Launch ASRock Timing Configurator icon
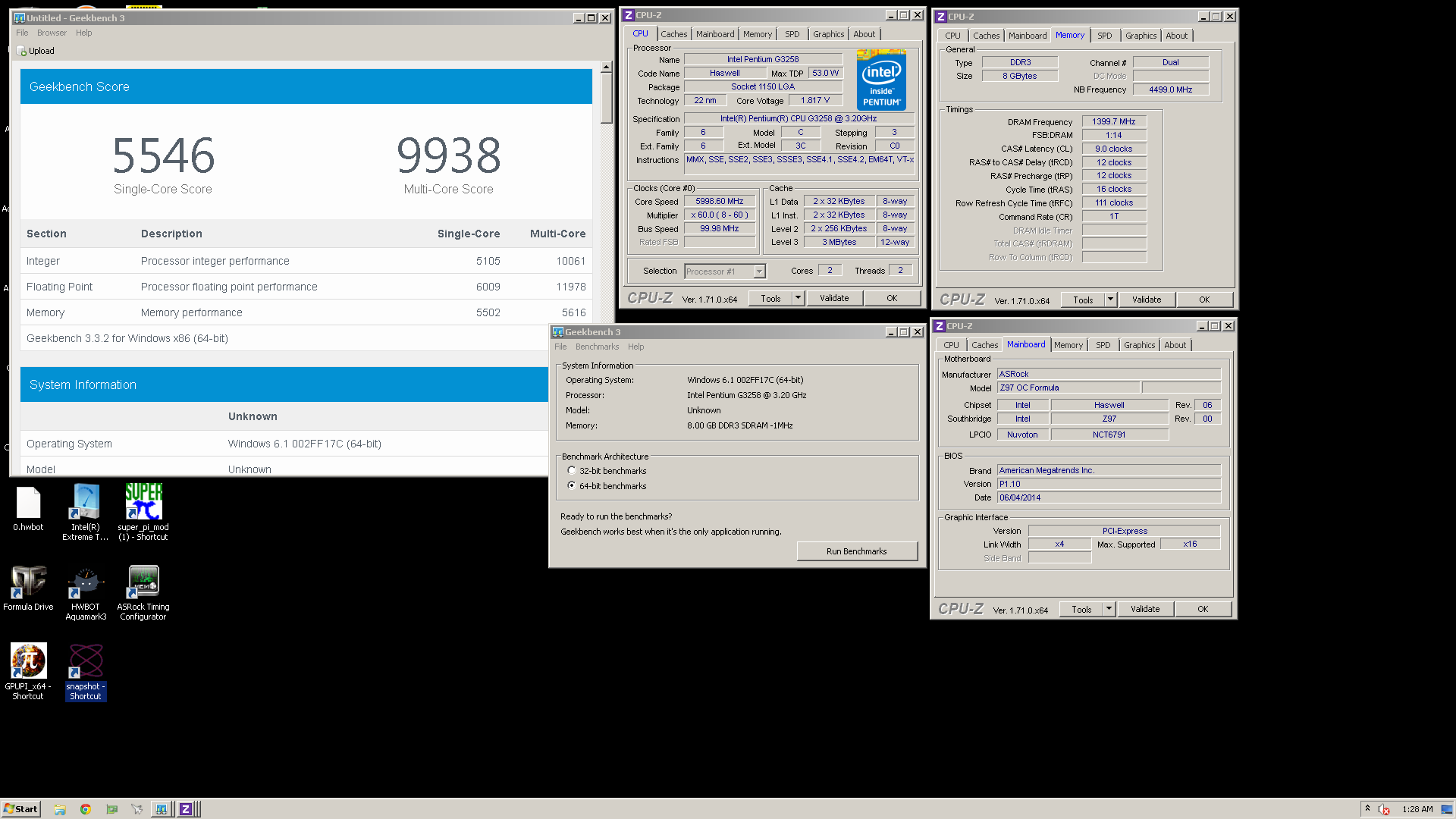Screen dimensions: 1456x819 point(143,593)
